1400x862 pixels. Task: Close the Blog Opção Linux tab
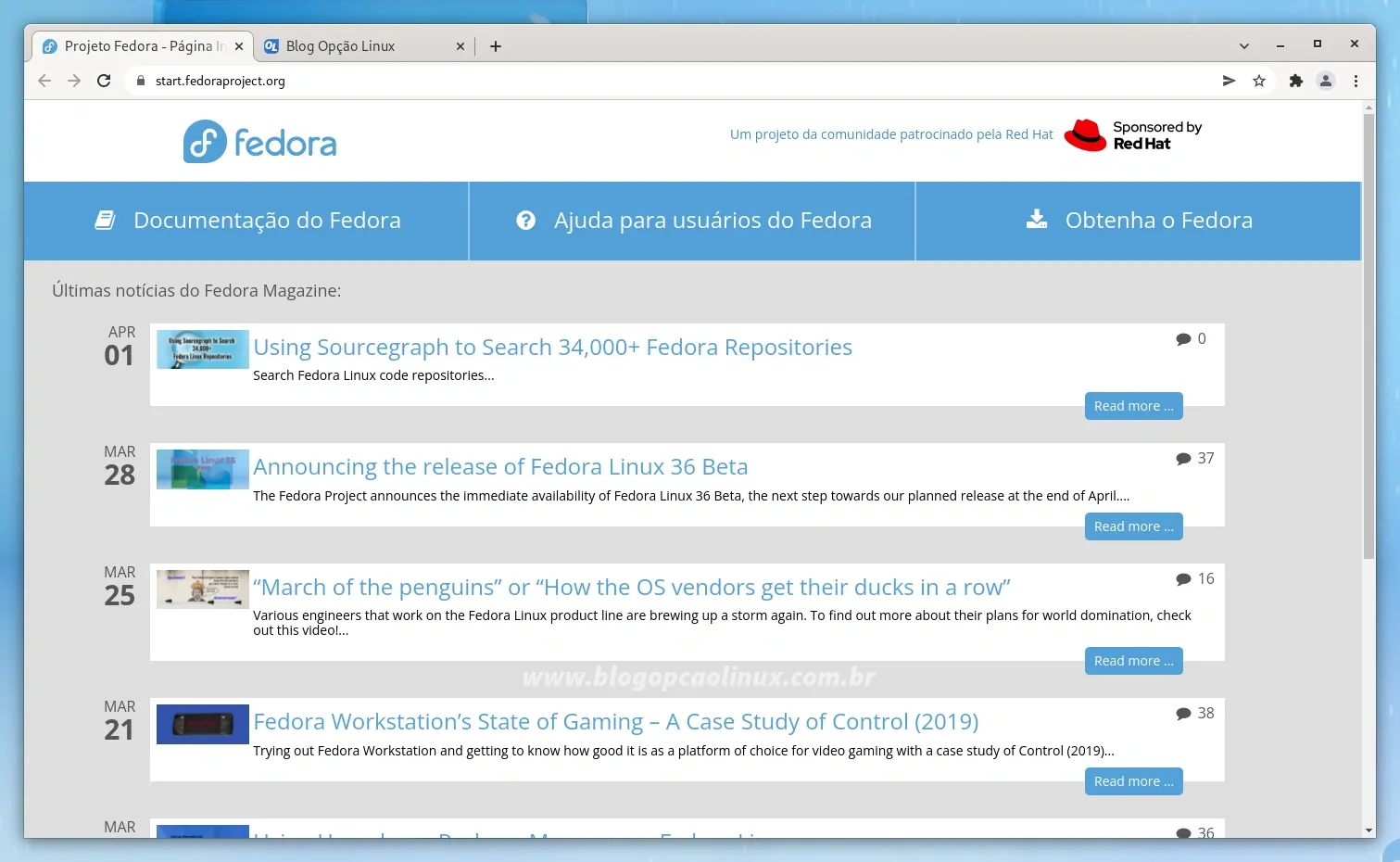(460, 46)
